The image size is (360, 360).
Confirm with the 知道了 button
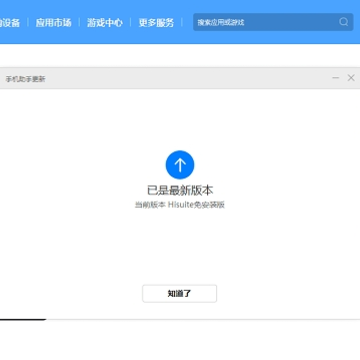pos(180,294)
